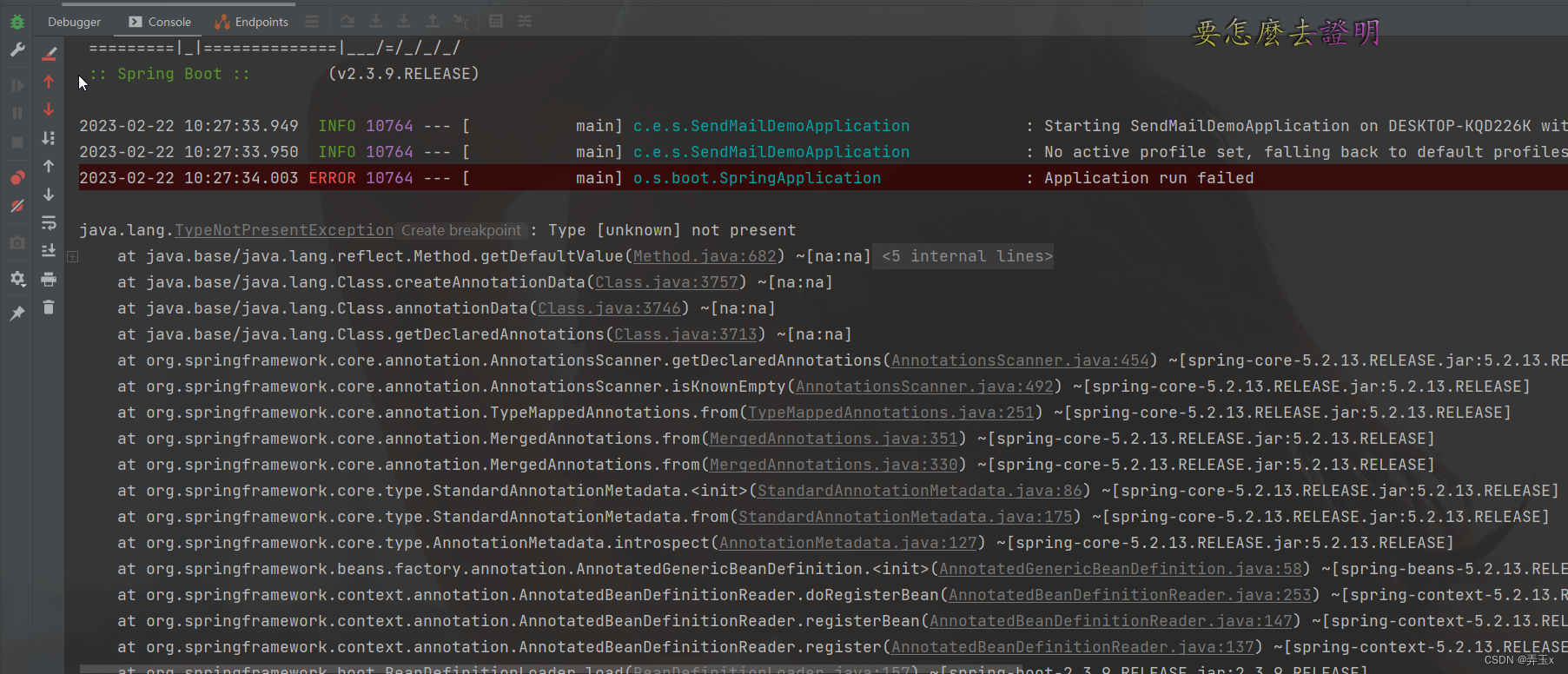
Task: Click the ERROR 'Application run failed' log line
Action: [823, 178]
